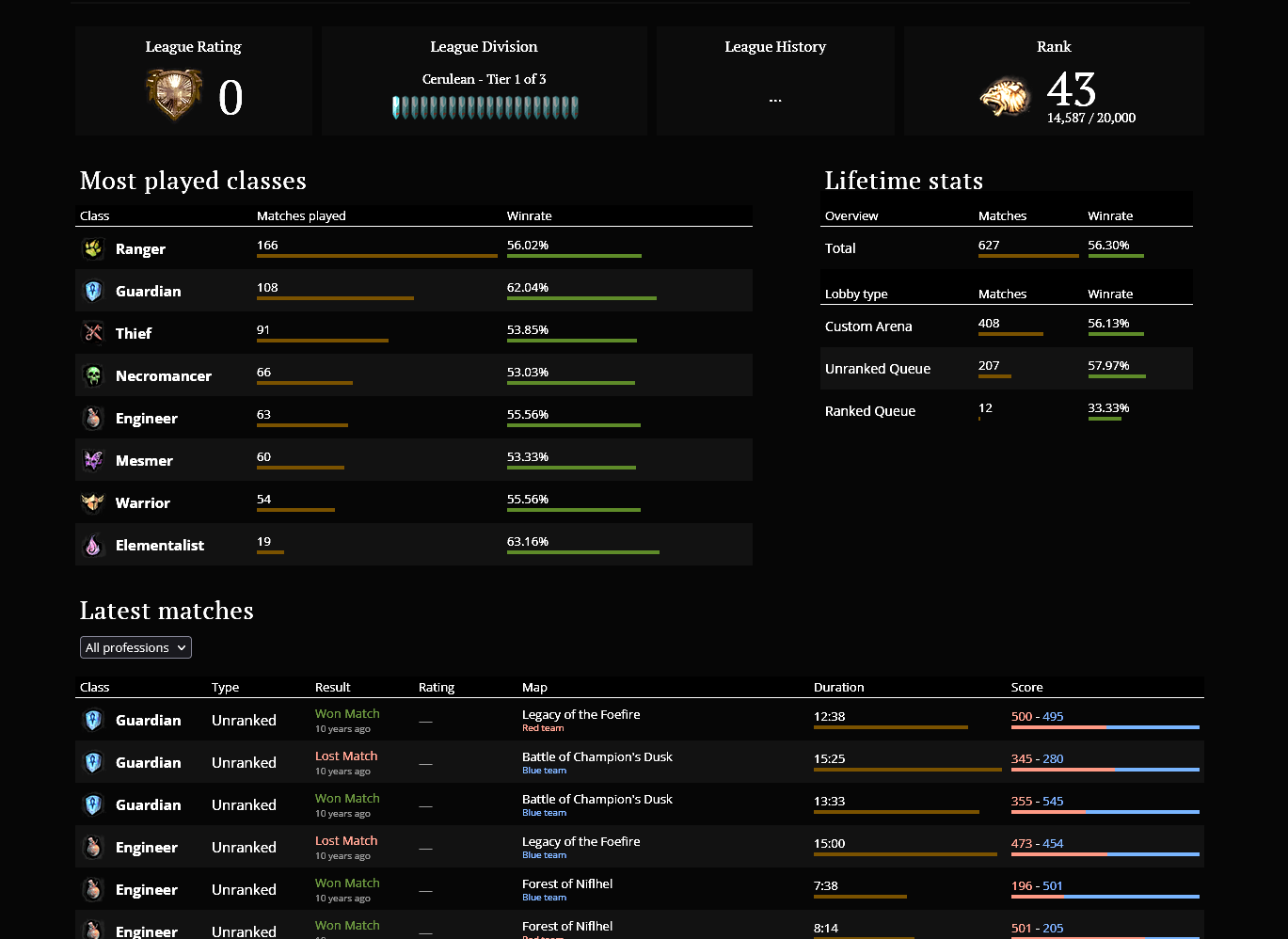Click the Ranger class icon in Most played classes

pyautogui.click(x=93, y=248)
